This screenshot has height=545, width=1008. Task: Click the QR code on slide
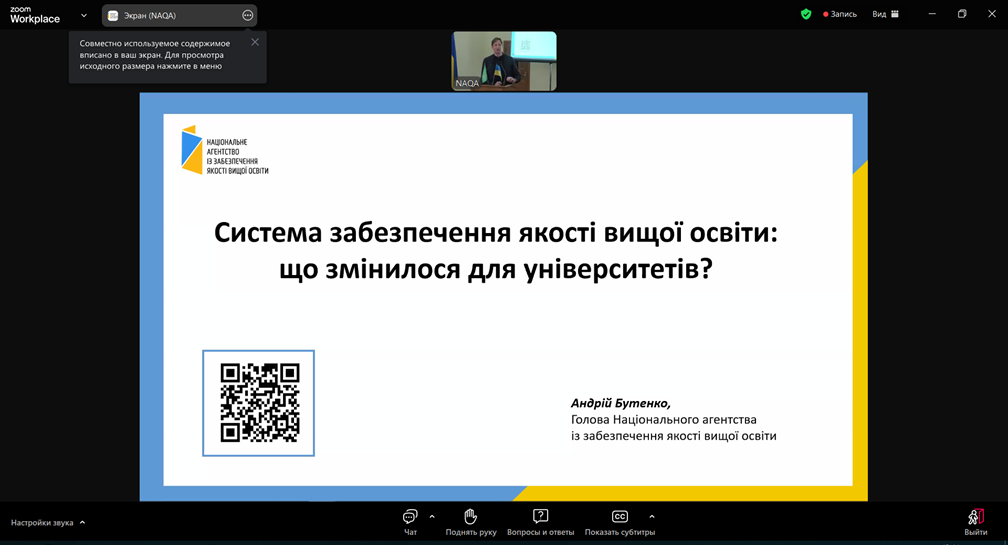258,403
